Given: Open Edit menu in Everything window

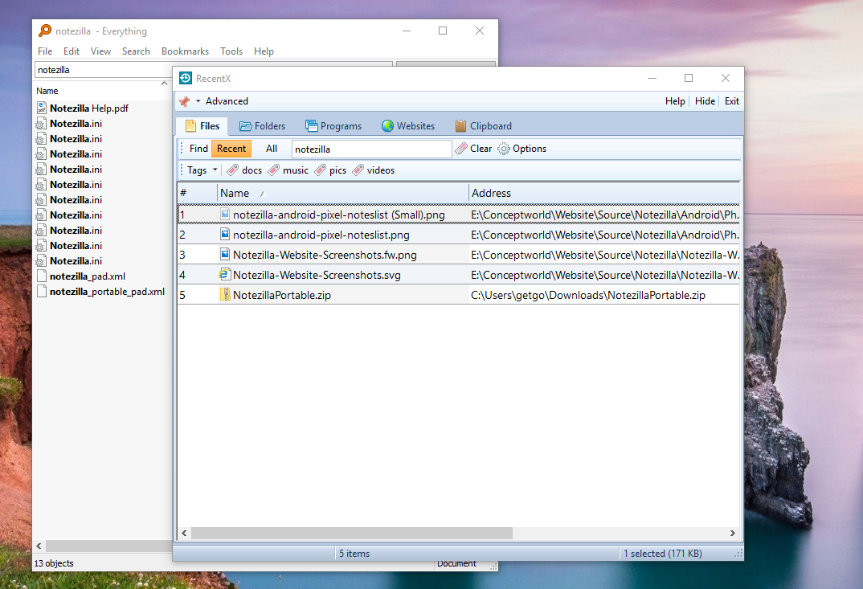Looking at the screenshot, I should (71, 51).
